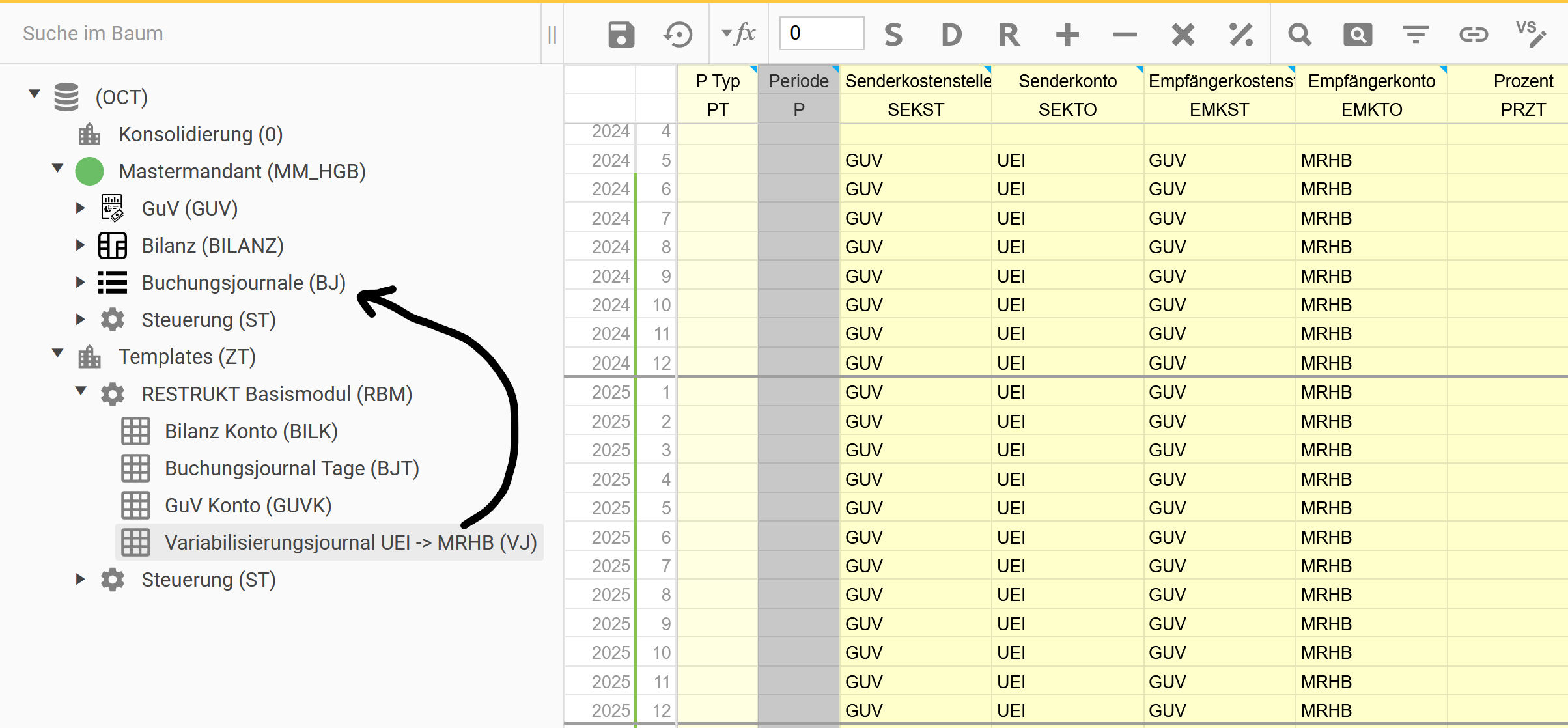Expand the GuV (GUV) tree node
Screen dimensions: 1568x728
coord(79,208)
